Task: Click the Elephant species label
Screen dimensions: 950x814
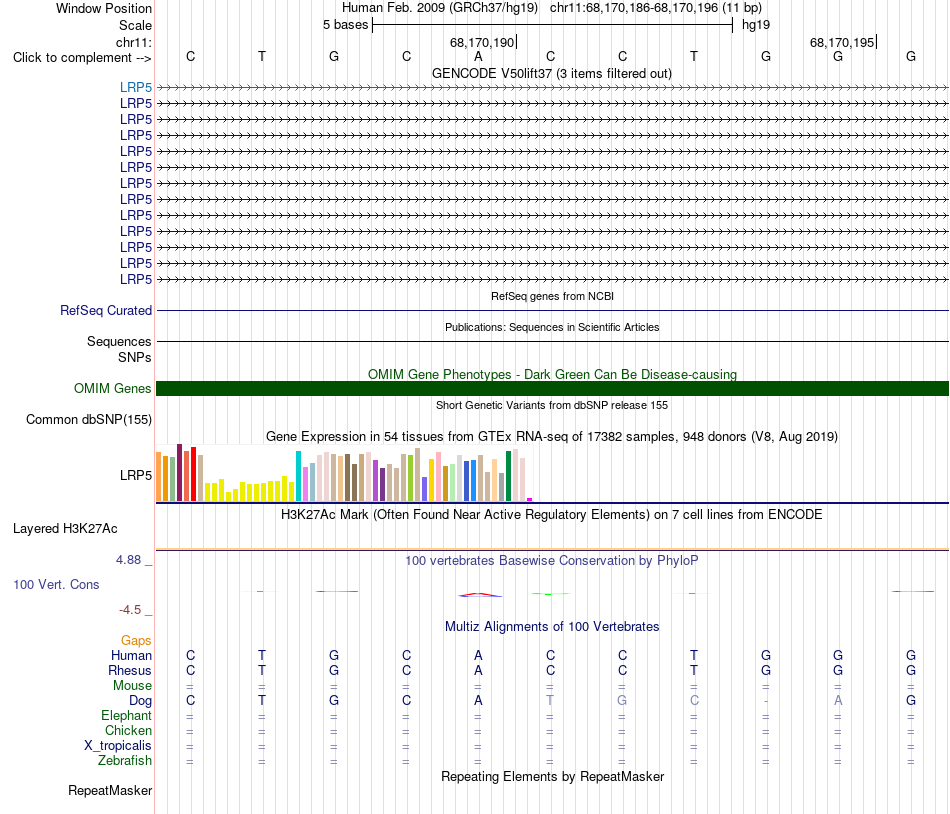Action: [126, 715]
